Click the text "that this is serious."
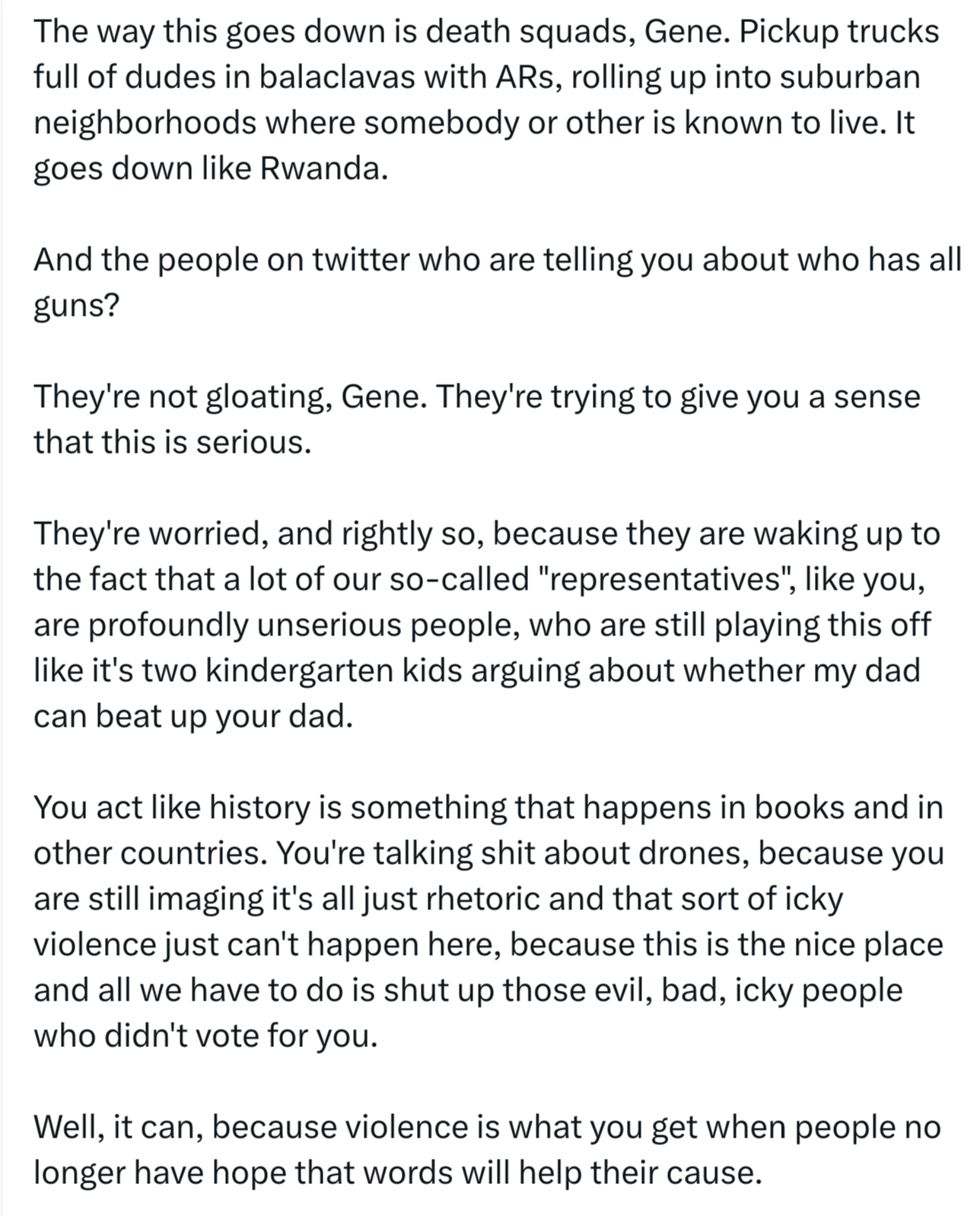 pos(173,442)
